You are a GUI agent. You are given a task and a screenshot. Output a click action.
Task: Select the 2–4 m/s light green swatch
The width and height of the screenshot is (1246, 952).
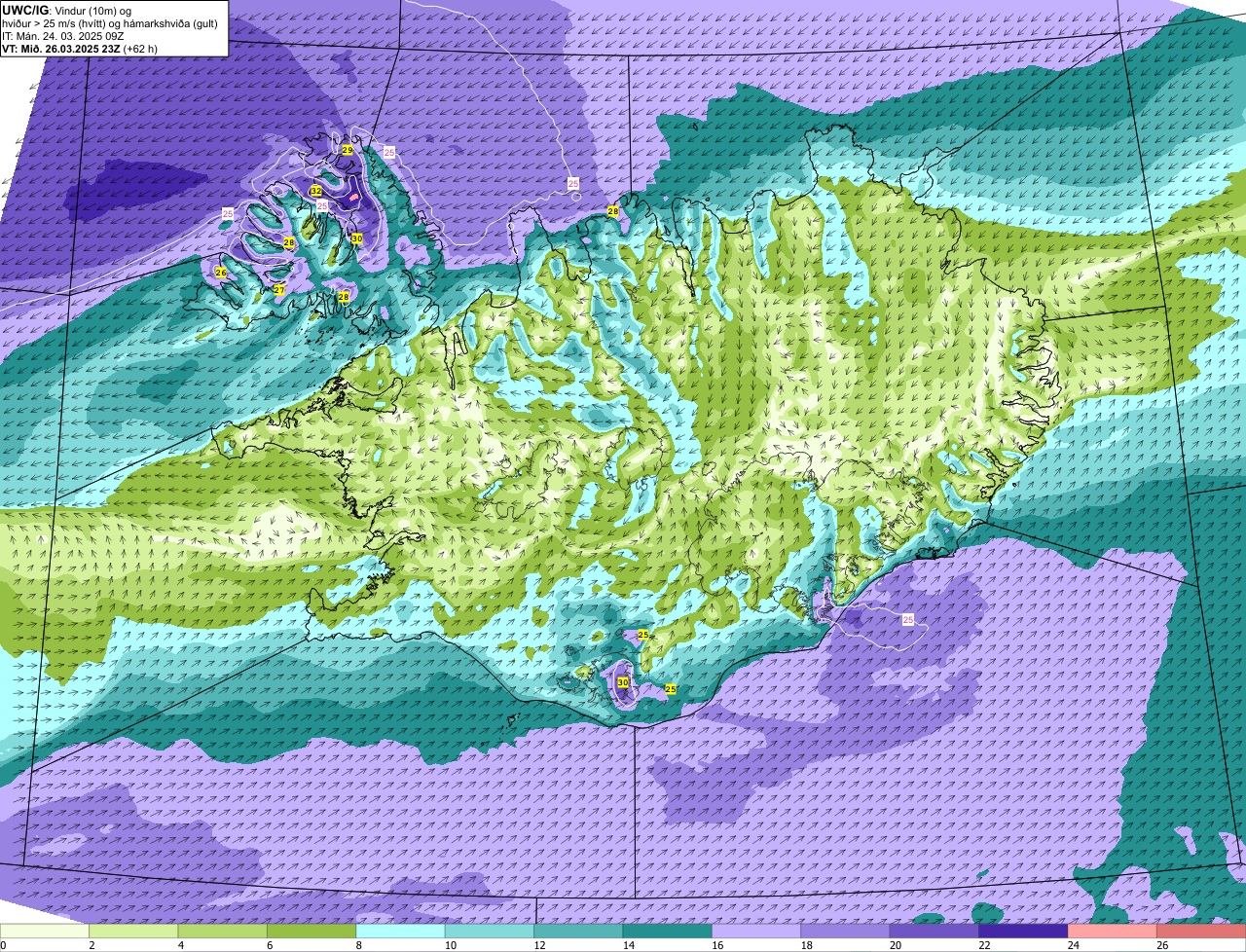133,932
